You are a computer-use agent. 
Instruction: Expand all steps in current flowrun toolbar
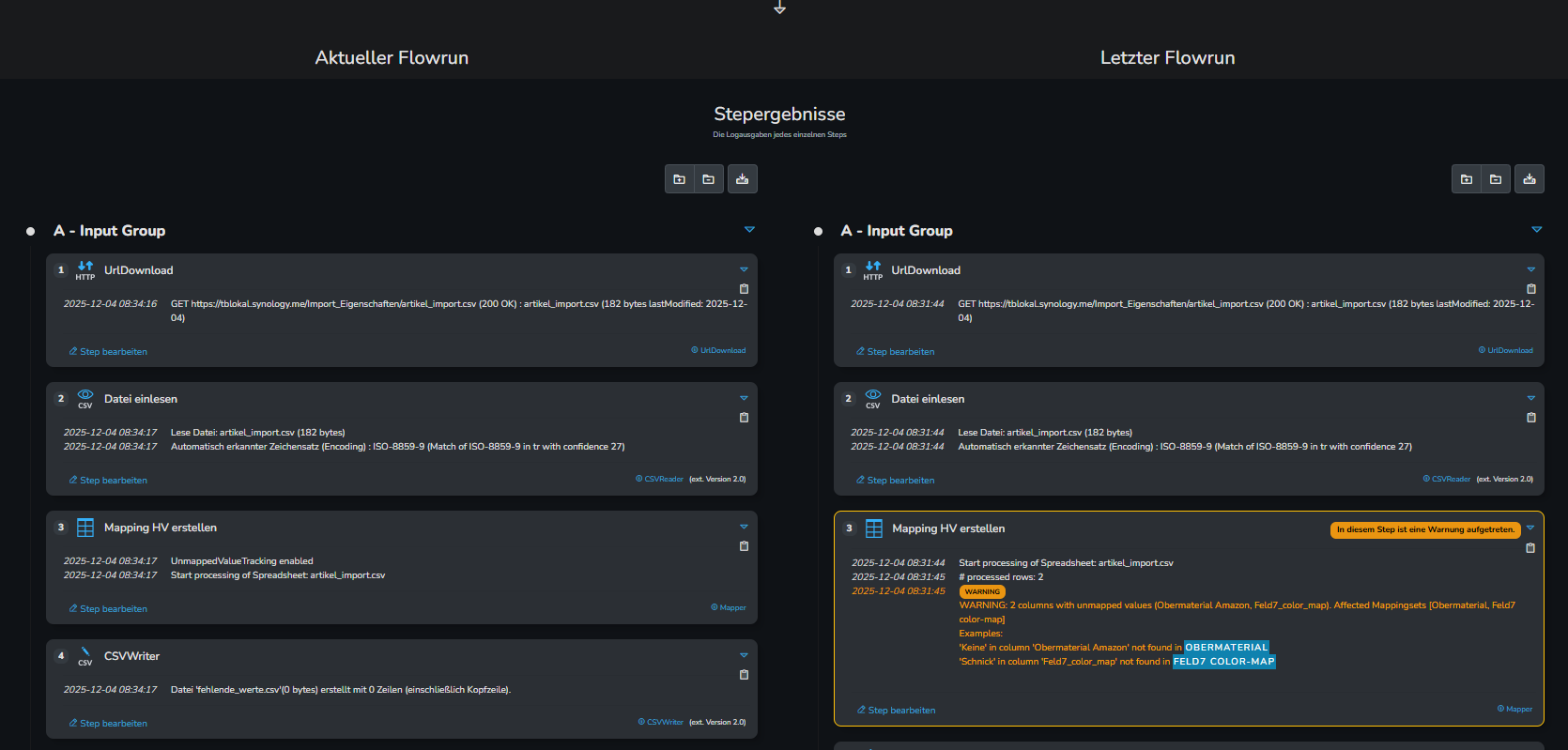click(x=680, y=179)
